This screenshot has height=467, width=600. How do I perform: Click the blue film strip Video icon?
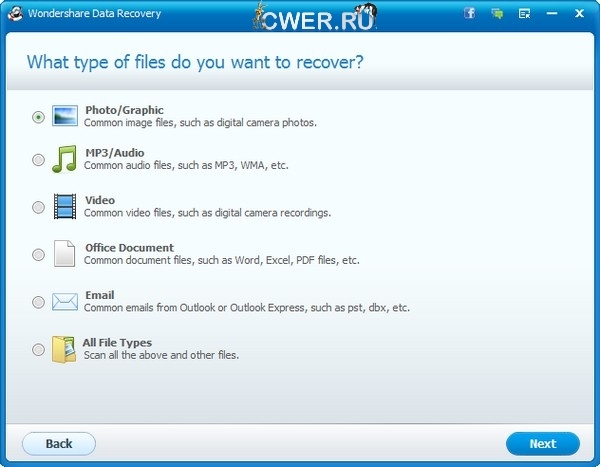click(65, 206)
